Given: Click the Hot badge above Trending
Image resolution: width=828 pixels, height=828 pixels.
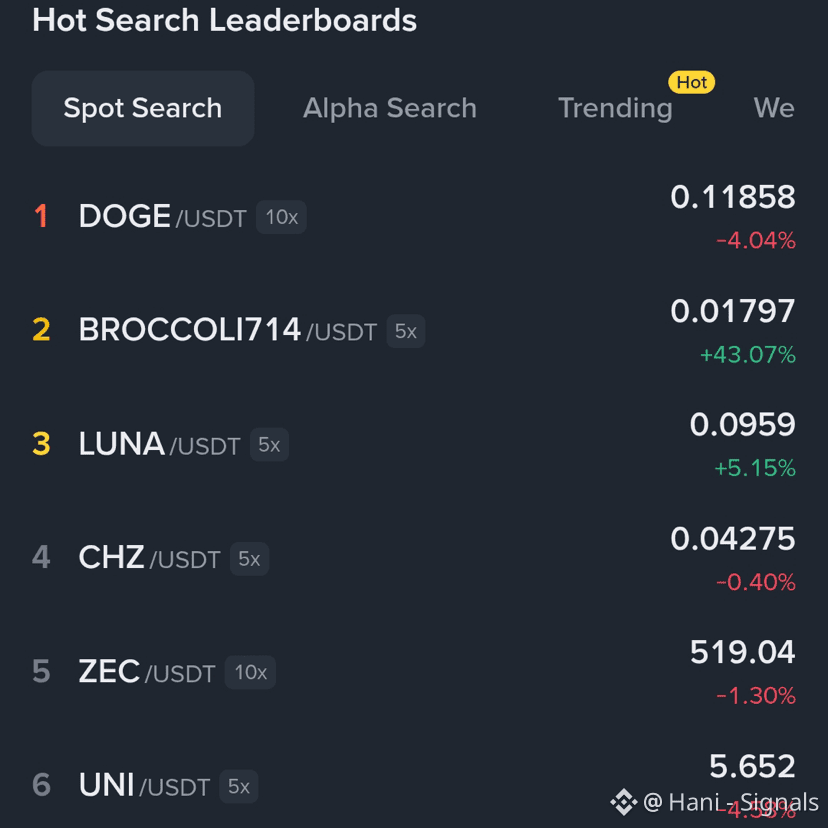Looking at the screenshot, I should (x=691, y=83).
